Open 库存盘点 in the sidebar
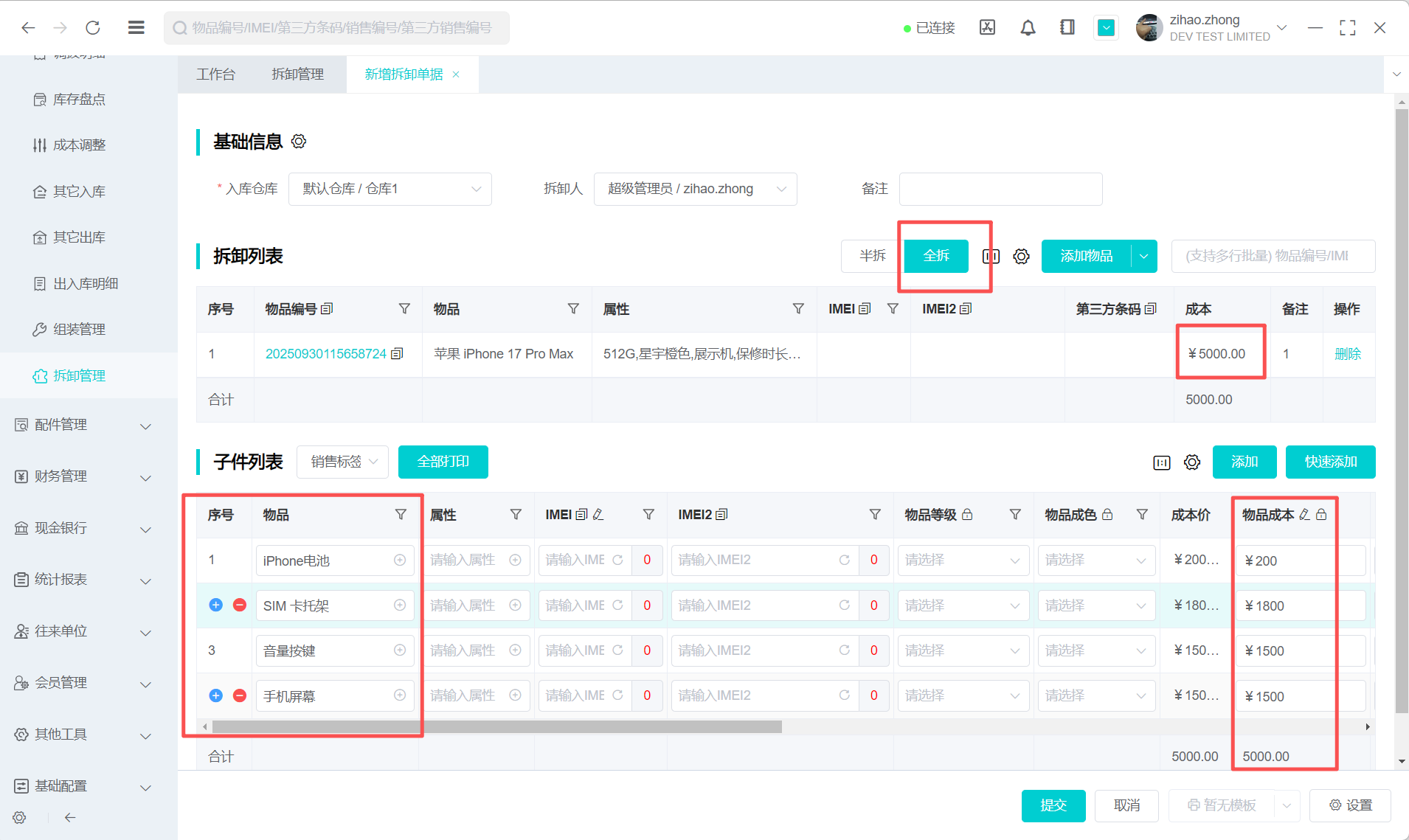The image size is (1409, 840). tap(79, 100)
